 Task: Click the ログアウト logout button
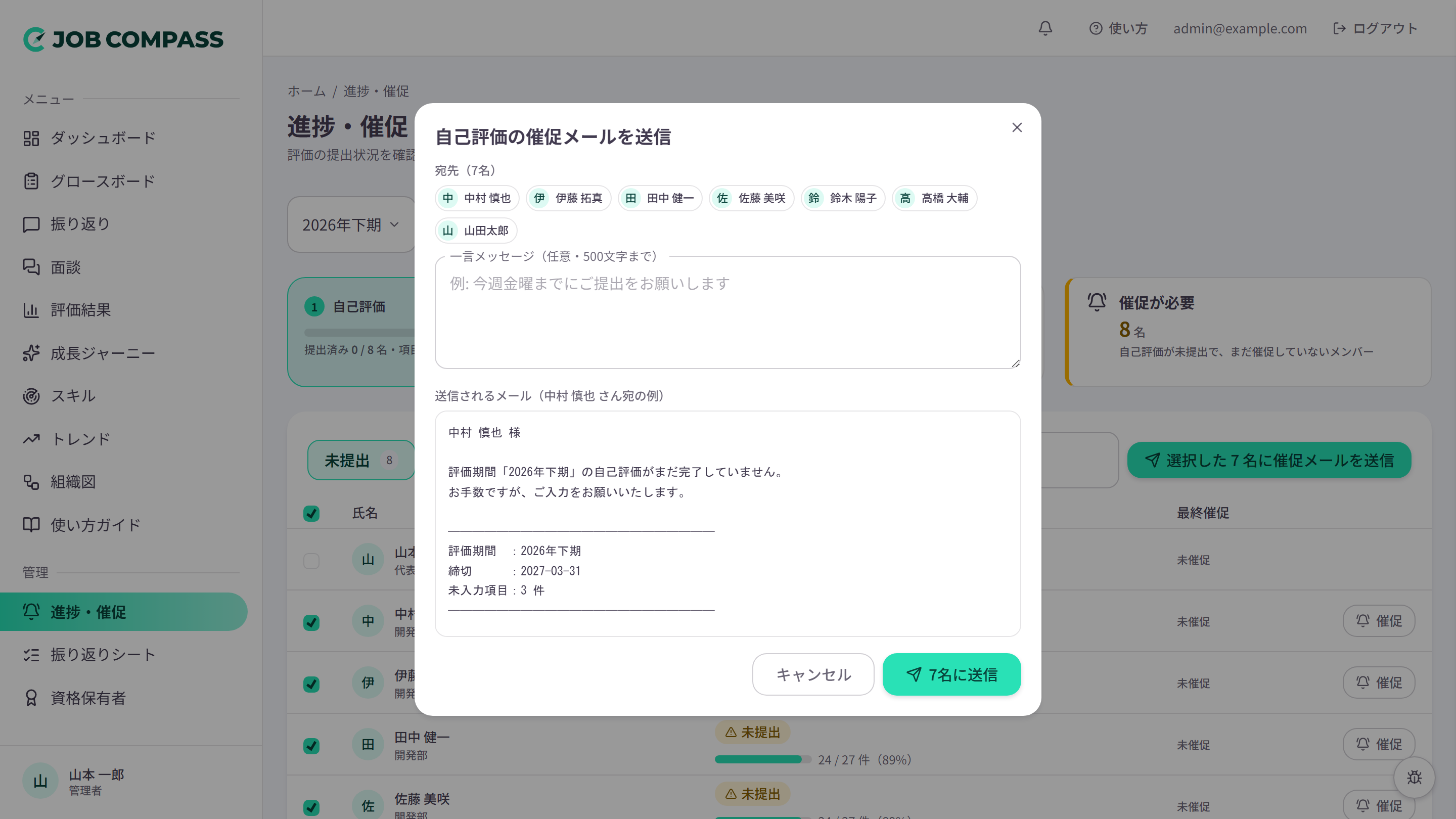pyautogui.click(x=1375, y=28)
